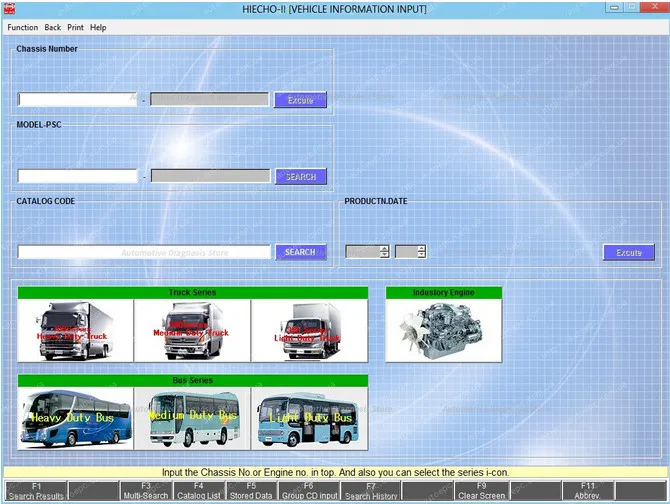Screen dimensions: 670x504
Task: Open F5 Stored Data
Action: tap(251, 491)
